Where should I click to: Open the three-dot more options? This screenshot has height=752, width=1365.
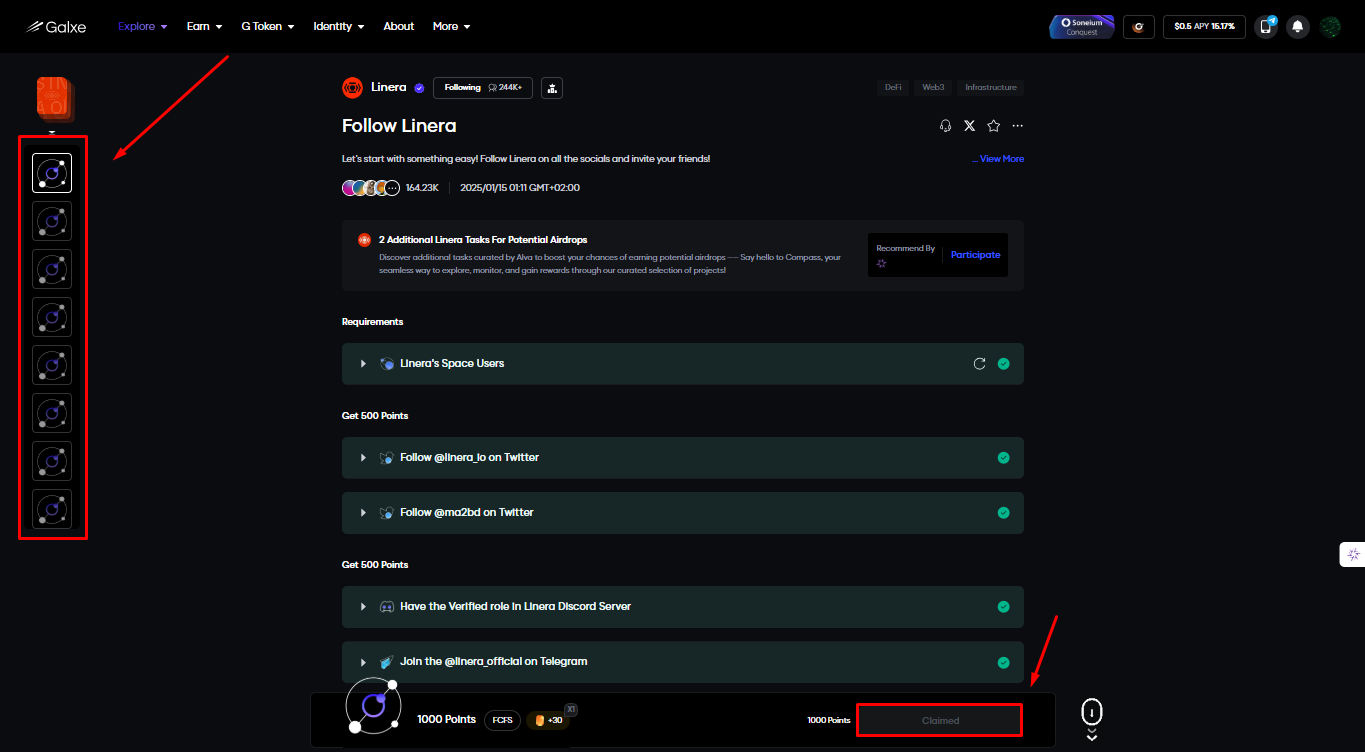click(x=1018, y=126)
